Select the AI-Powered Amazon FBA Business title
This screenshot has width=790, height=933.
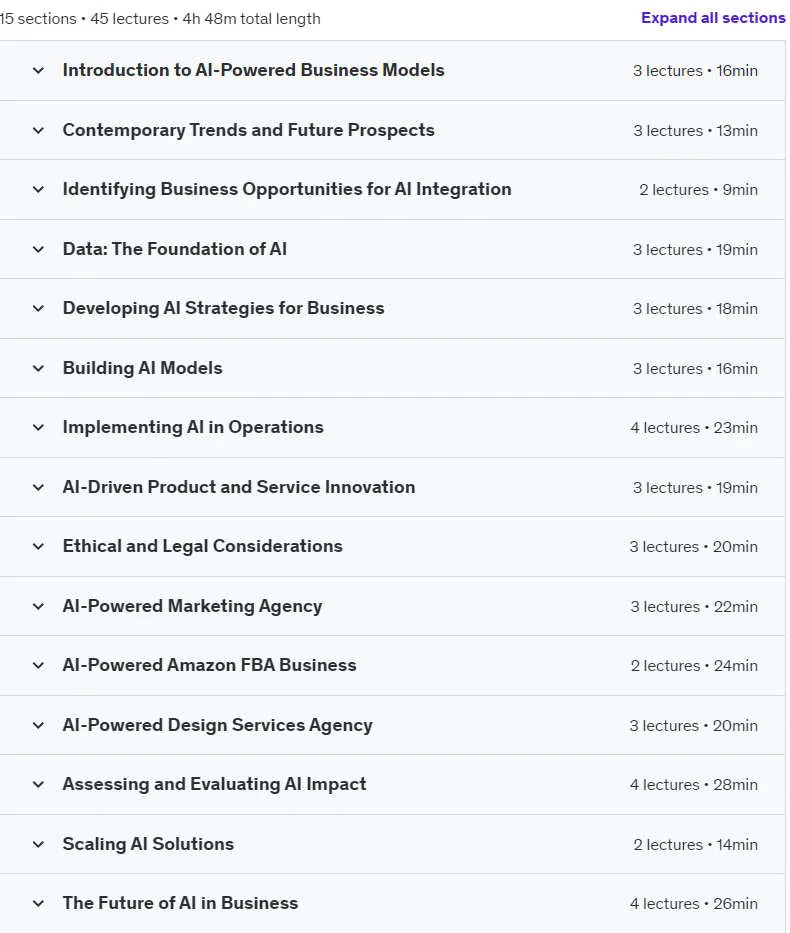tap(209, 665)
